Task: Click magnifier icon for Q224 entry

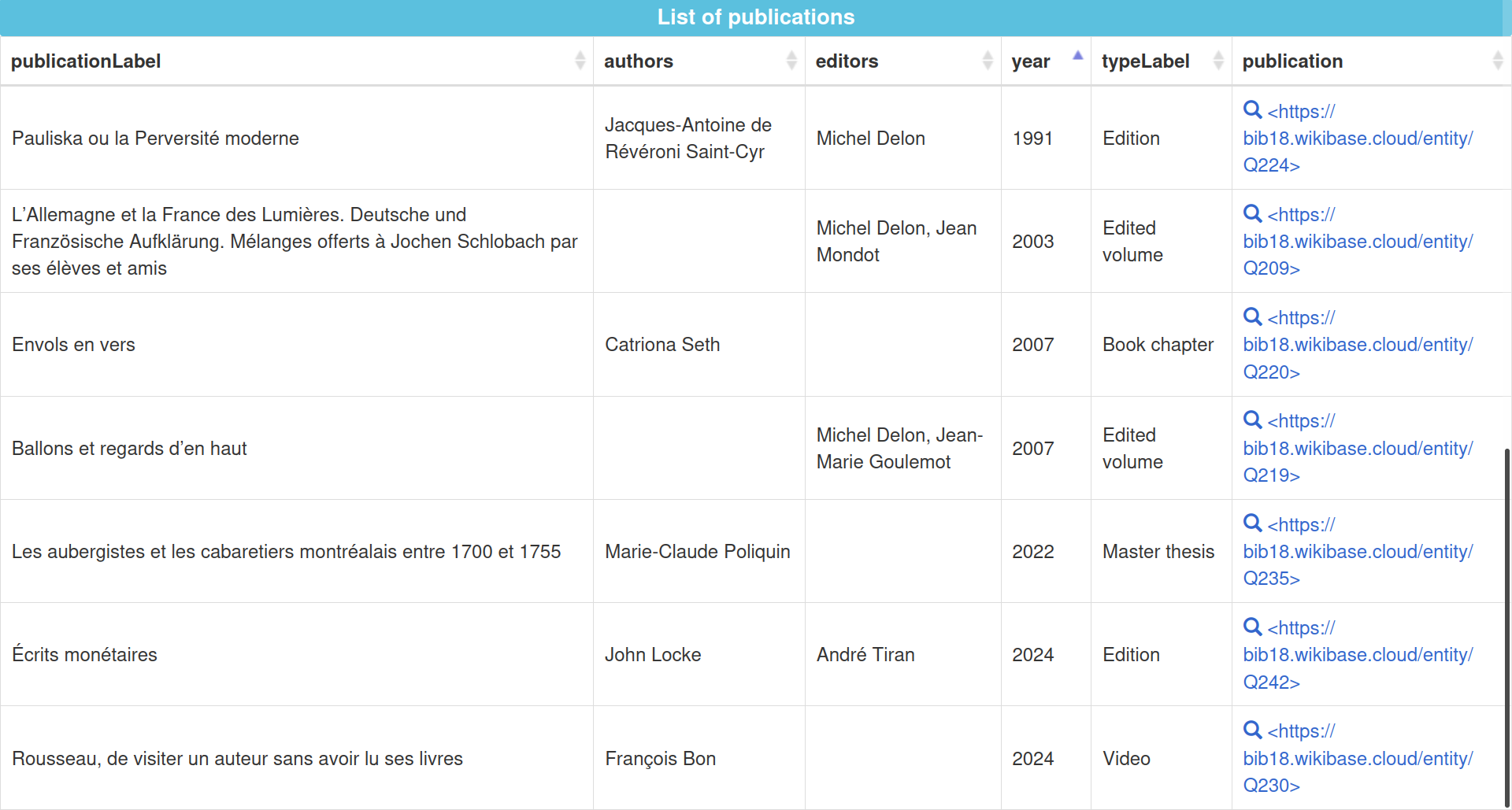Action: tap(1252, 110)
